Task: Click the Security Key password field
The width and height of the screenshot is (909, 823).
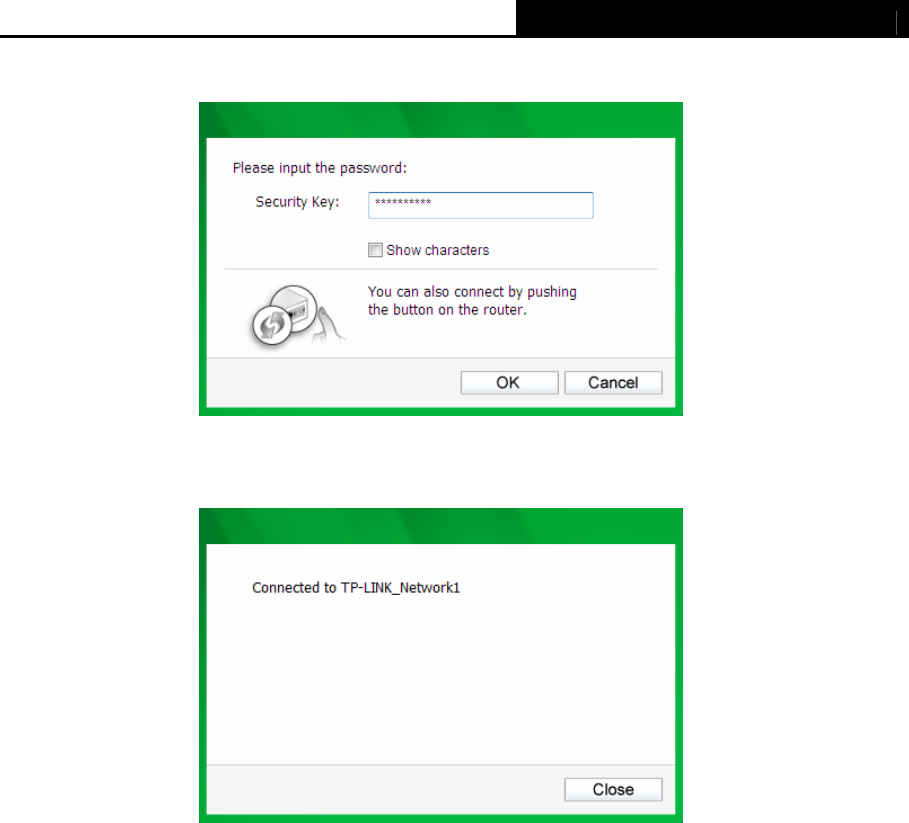Action: (x=481, y=205)
